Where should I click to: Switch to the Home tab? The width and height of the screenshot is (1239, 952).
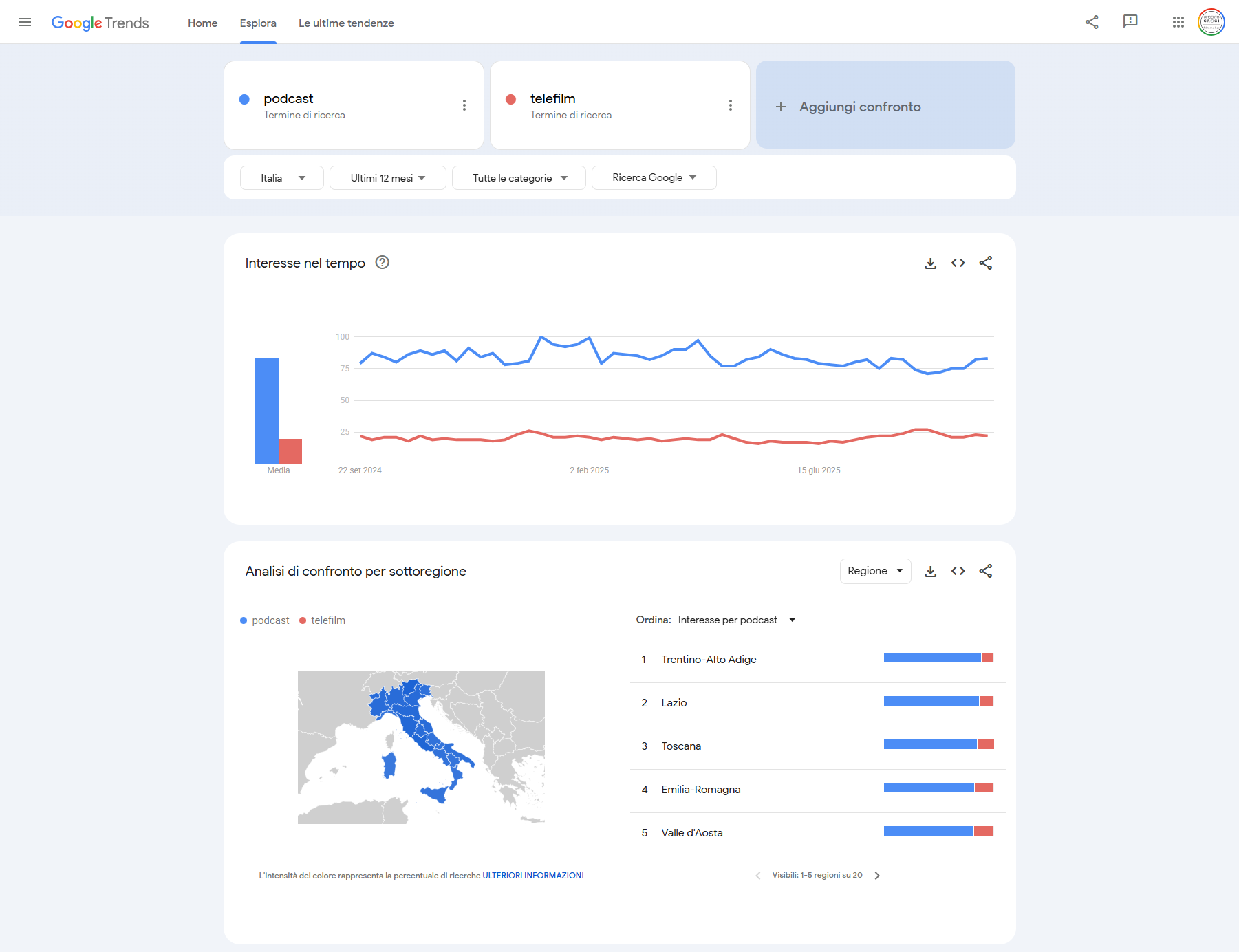[202, 23]
